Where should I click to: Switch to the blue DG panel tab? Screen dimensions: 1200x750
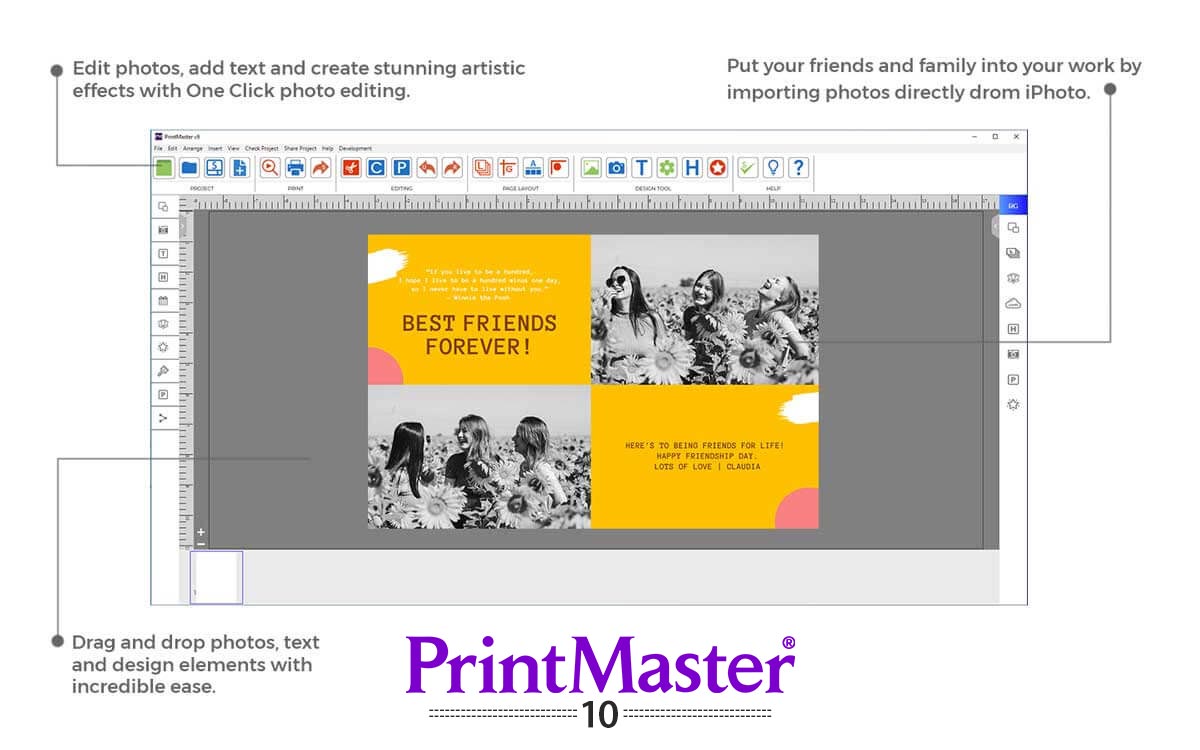point(1012,204)
